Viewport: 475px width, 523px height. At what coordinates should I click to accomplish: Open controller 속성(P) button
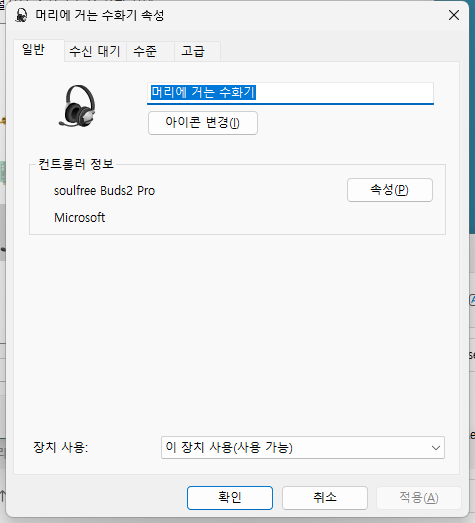pos(390,190)
